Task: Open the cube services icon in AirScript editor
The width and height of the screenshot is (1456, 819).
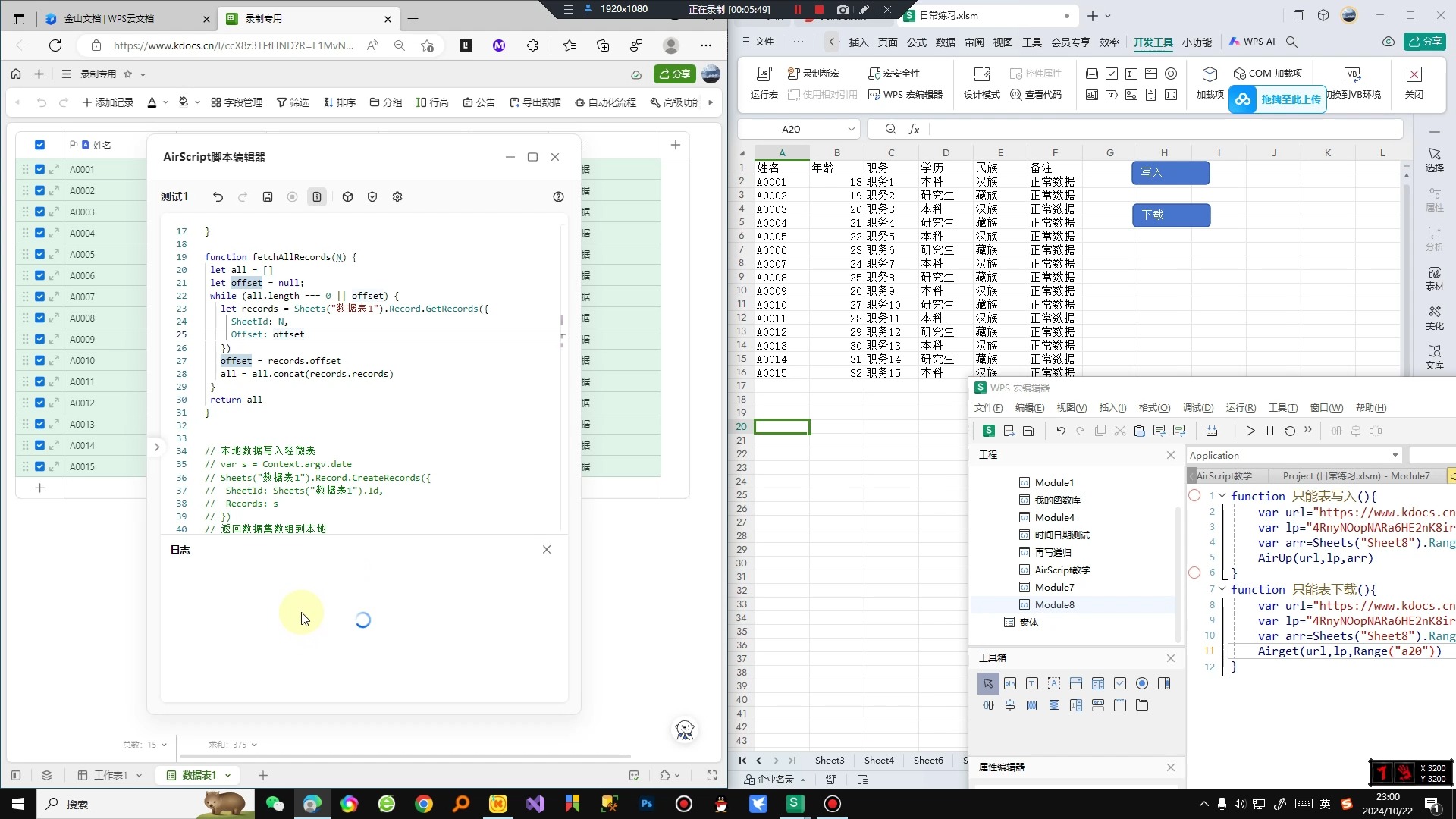Action: click(x=347, y=197)
